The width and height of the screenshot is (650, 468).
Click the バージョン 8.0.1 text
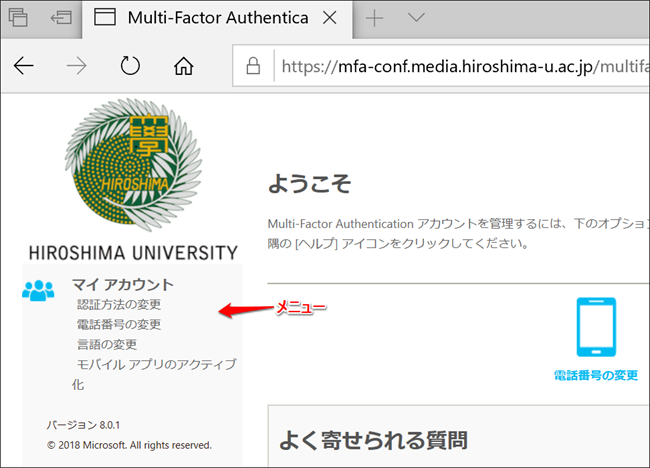83,425
